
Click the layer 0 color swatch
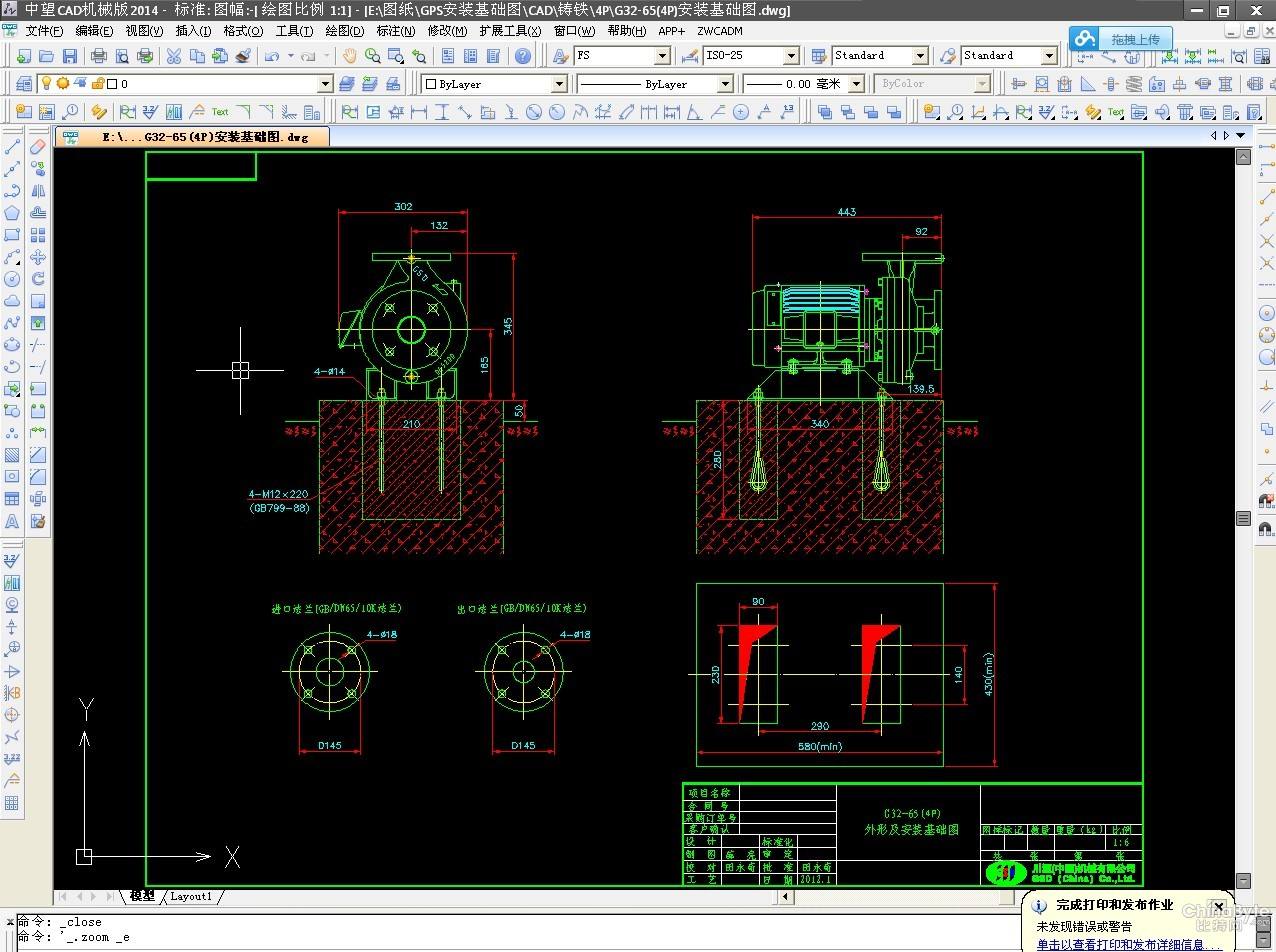[112, 84]
